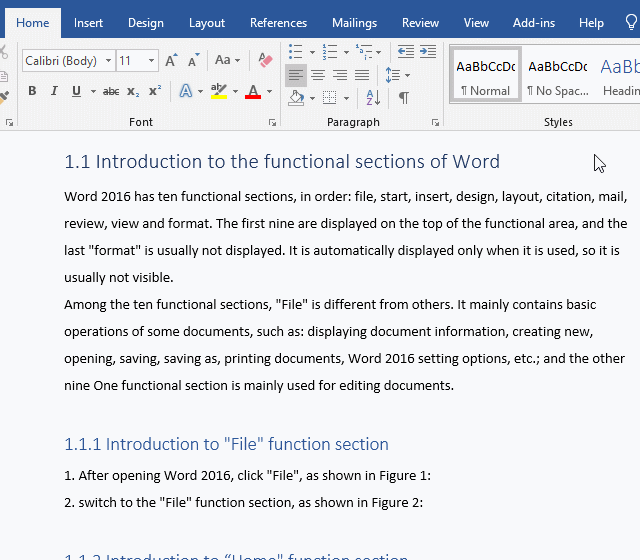Viewport: 640px width, 560px height.
Task: Sort the selected text A to Z
Action: coord(373,98)
